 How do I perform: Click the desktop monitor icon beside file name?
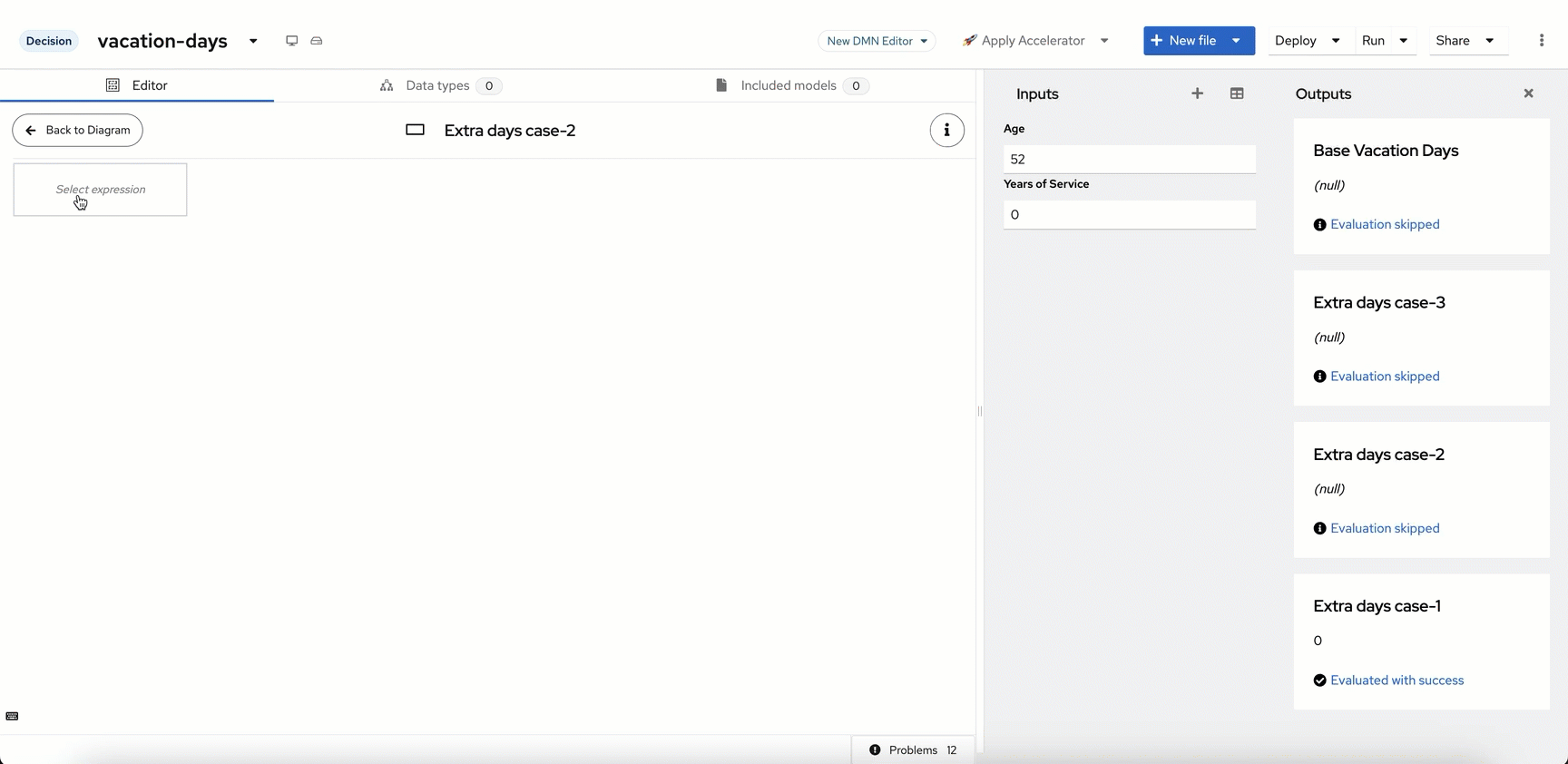[x=291, y=41]
